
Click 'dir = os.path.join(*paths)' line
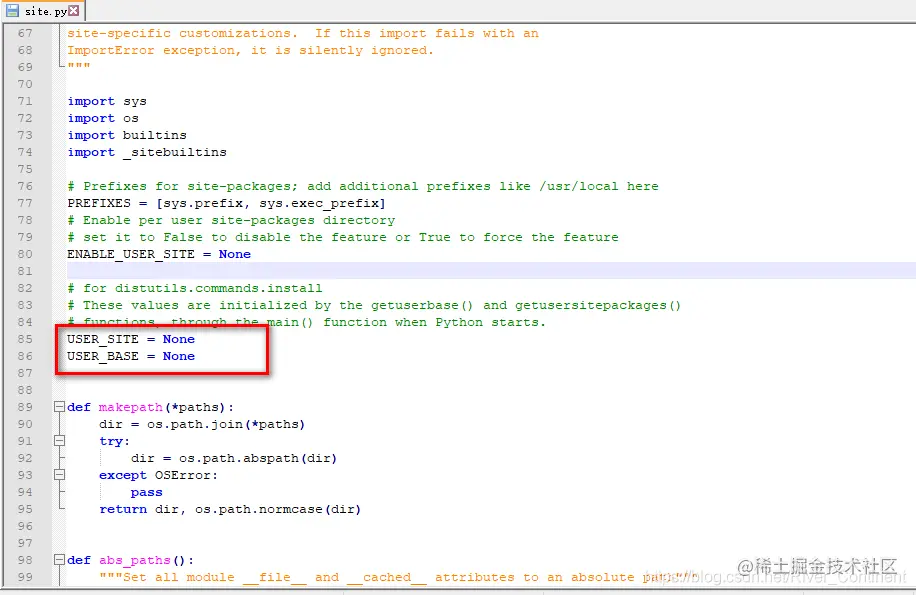[x=202, y=424]
